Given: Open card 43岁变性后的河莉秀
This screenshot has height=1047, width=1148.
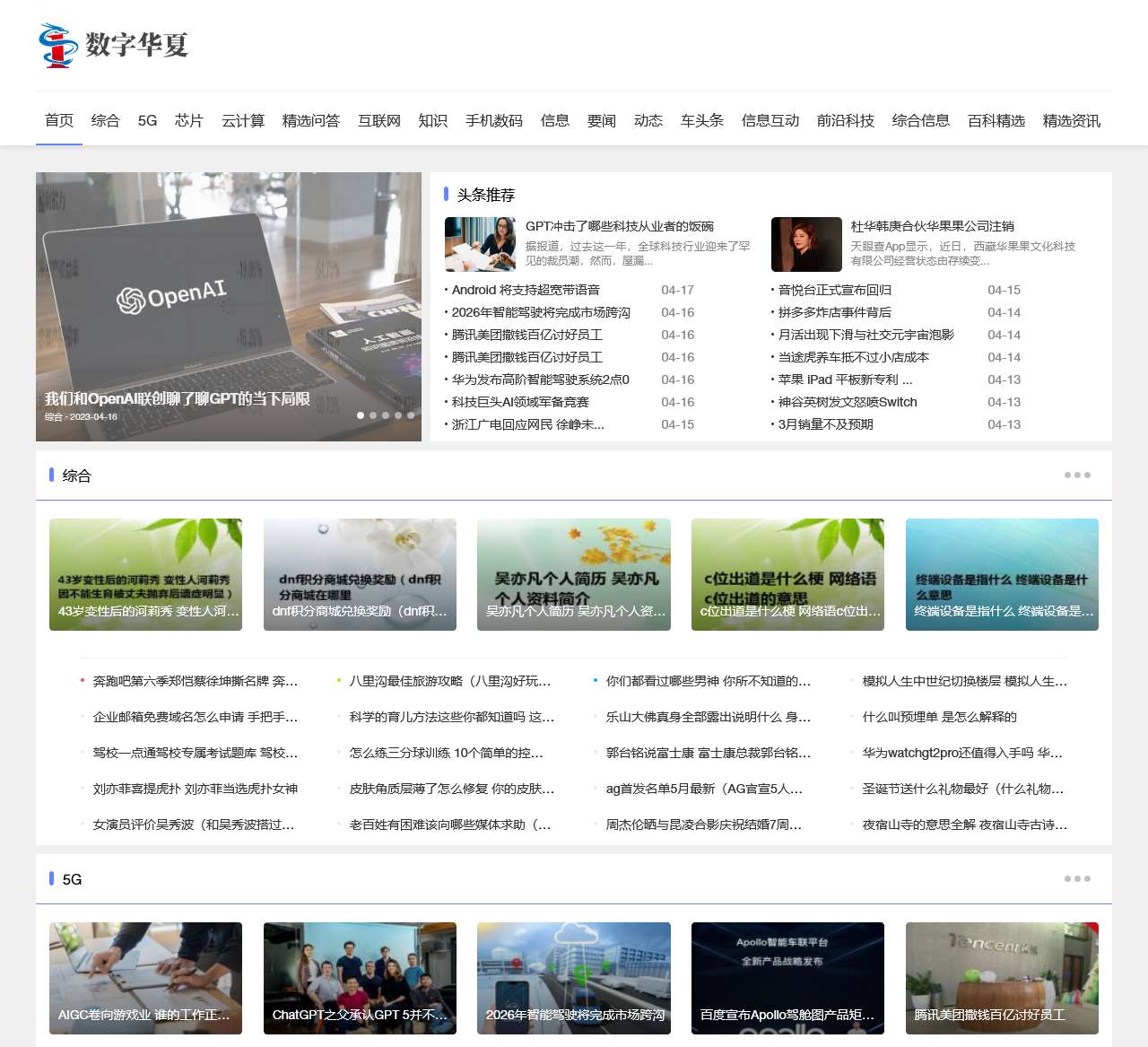Looking at the screenshot, I should click(145, 574).
